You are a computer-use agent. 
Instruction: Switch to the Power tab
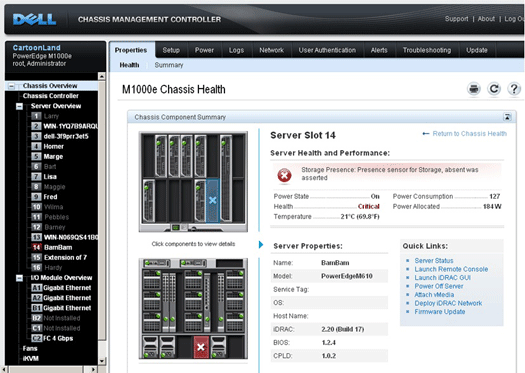coord(204,50)
